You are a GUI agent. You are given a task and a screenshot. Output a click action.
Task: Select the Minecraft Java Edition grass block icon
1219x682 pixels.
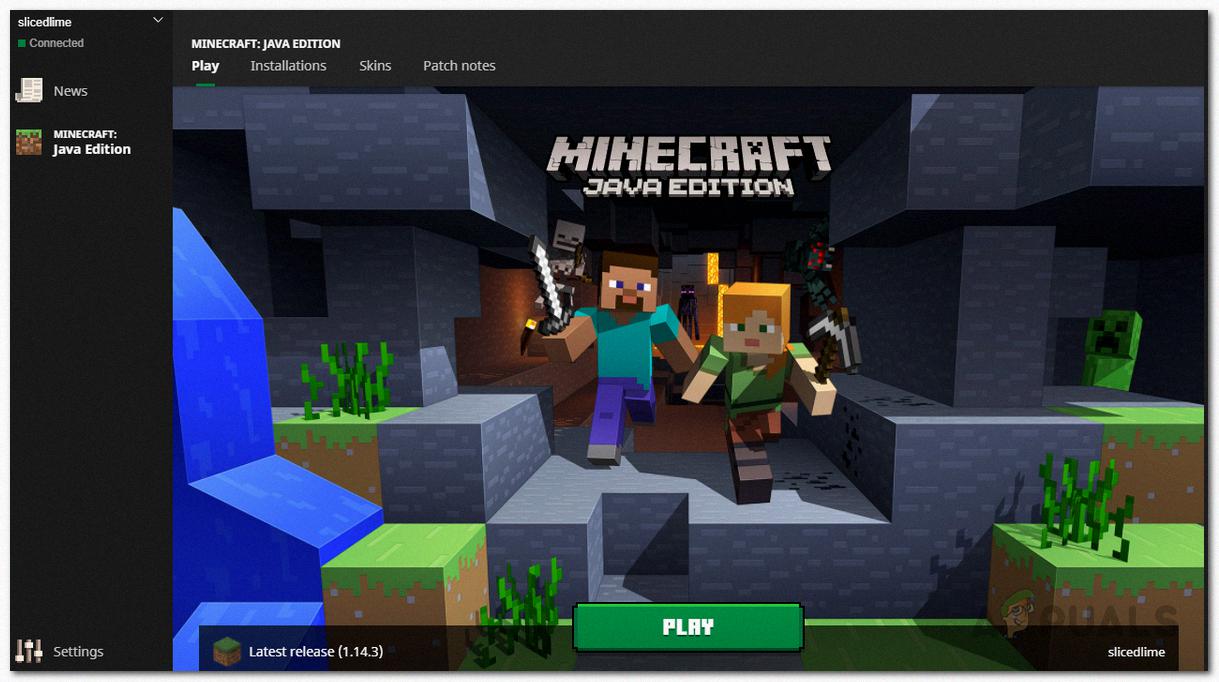pos(29,142)
